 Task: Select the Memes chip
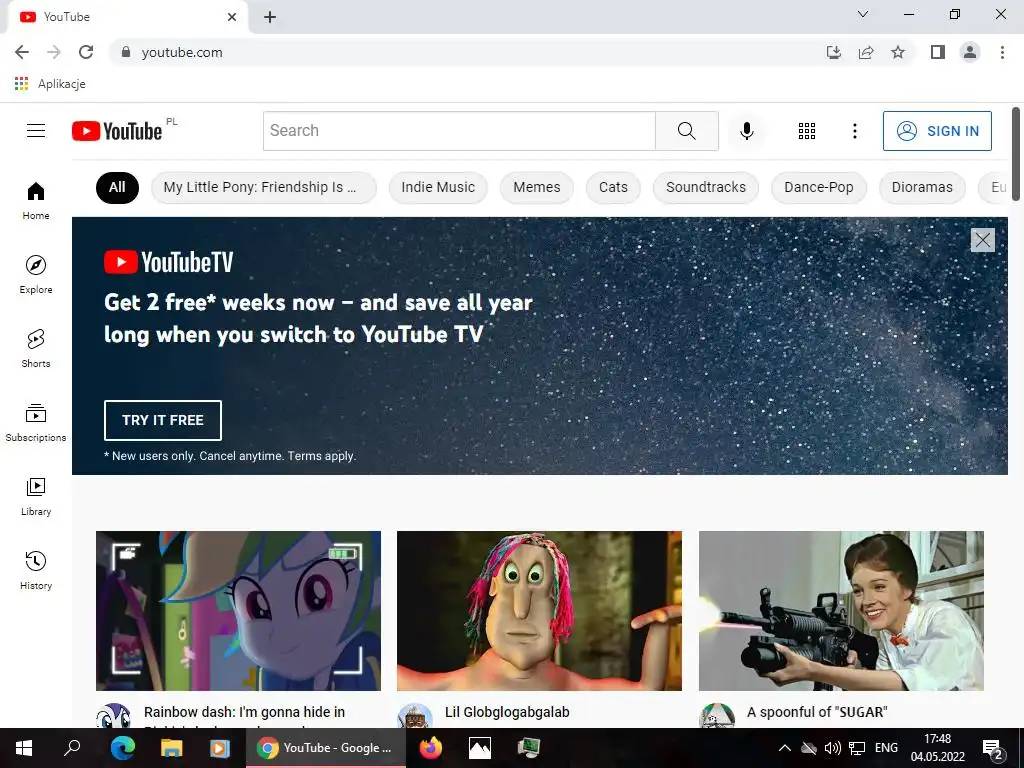(x=537, y=187)
